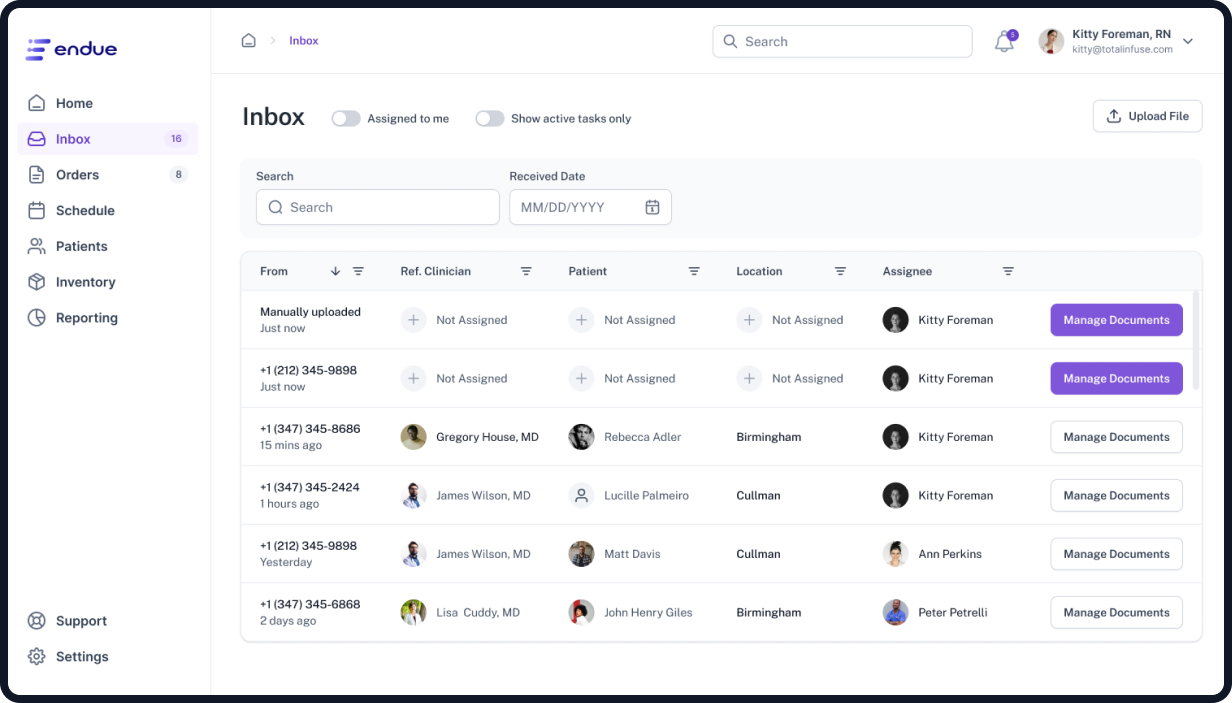Click Gregory House's avatar photo

(413, 436)
